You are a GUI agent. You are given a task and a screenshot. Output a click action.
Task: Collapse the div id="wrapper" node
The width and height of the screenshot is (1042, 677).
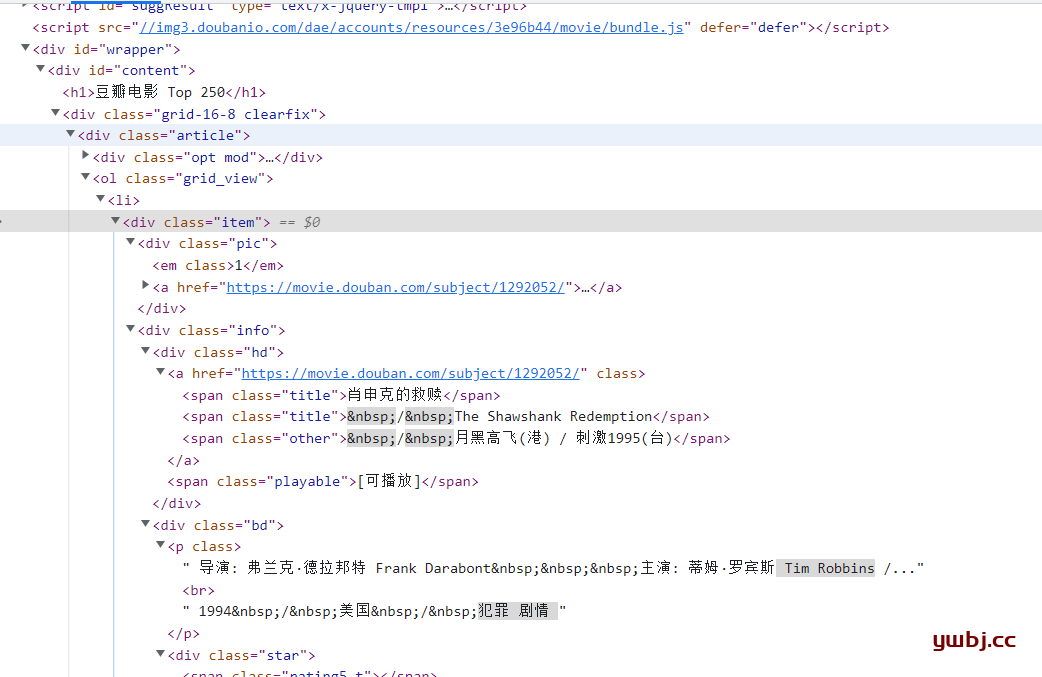click(25, 48)
